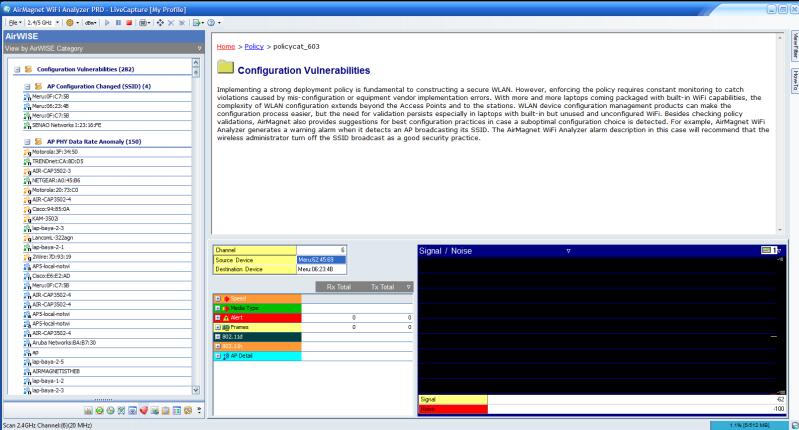Follow the Home breadcrumb link
Image resolution: width=799 pixels, height=430 pixels.
pos(226,46)
